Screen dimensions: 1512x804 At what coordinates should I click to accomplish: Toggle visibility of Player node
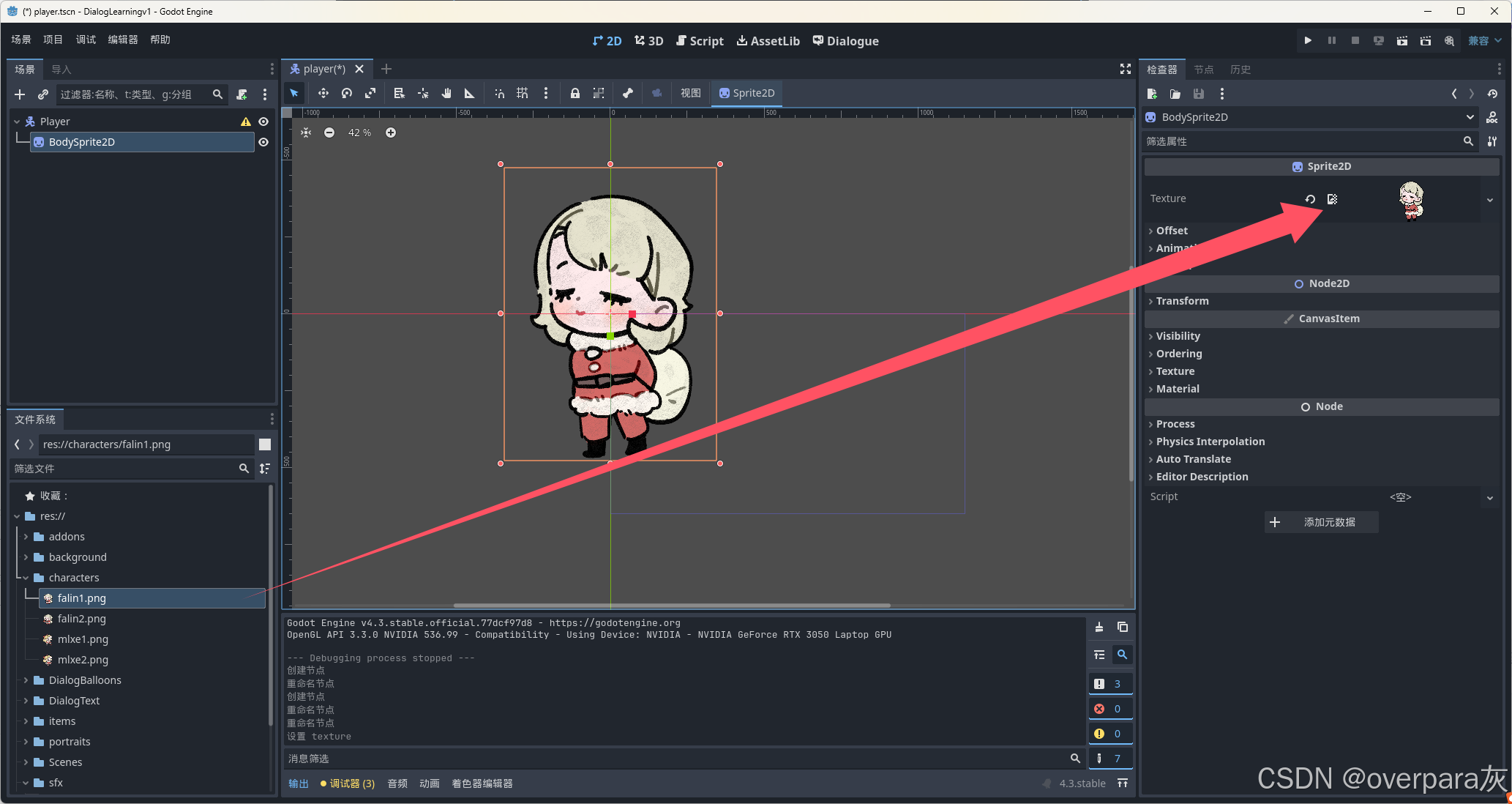263,122
